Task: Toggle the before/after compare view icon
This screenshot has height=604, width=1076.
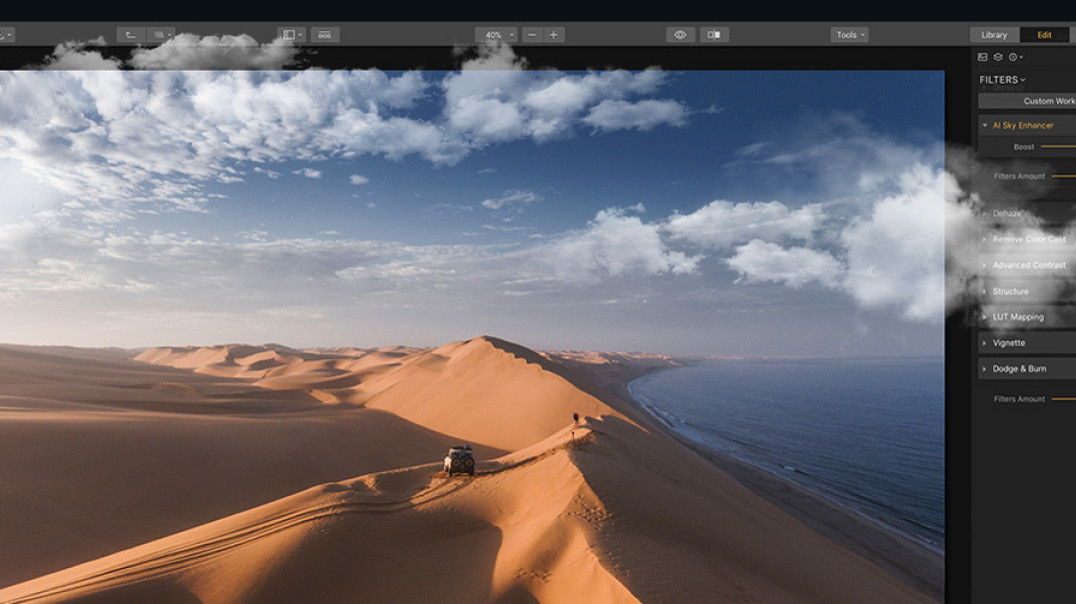Action: coord(714,34)
